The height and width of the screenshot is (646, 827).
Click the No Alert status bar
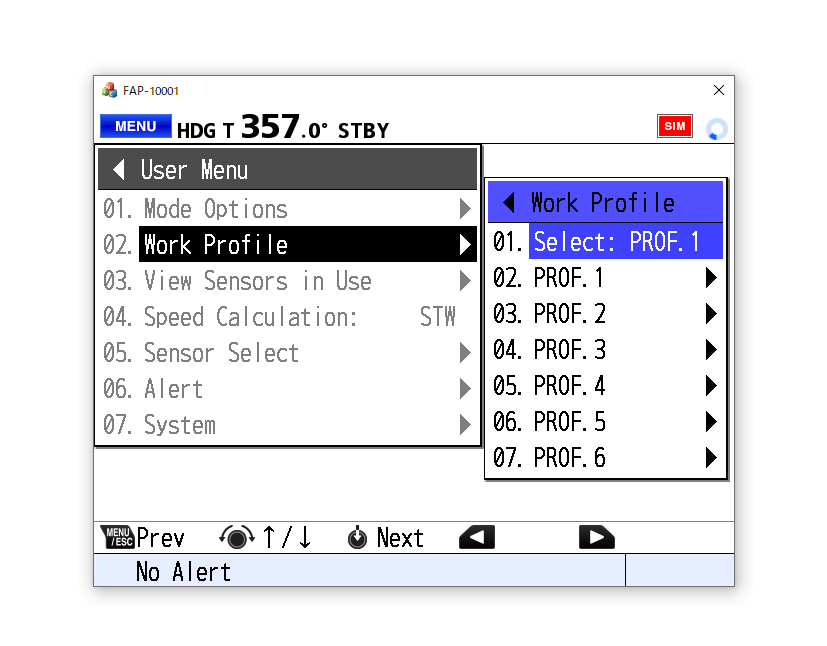(x=359, y=571)
